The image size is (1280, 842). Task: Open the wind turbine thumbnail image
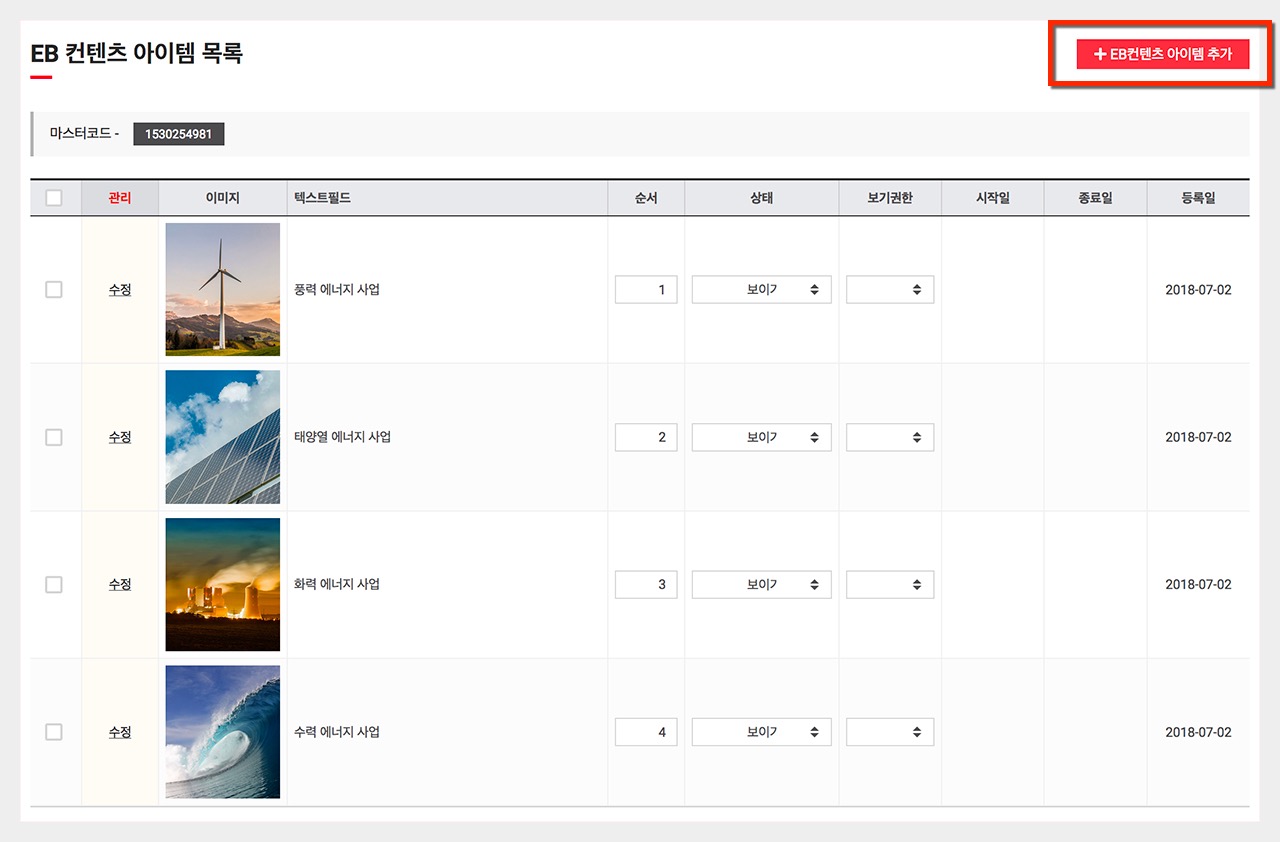223,289
